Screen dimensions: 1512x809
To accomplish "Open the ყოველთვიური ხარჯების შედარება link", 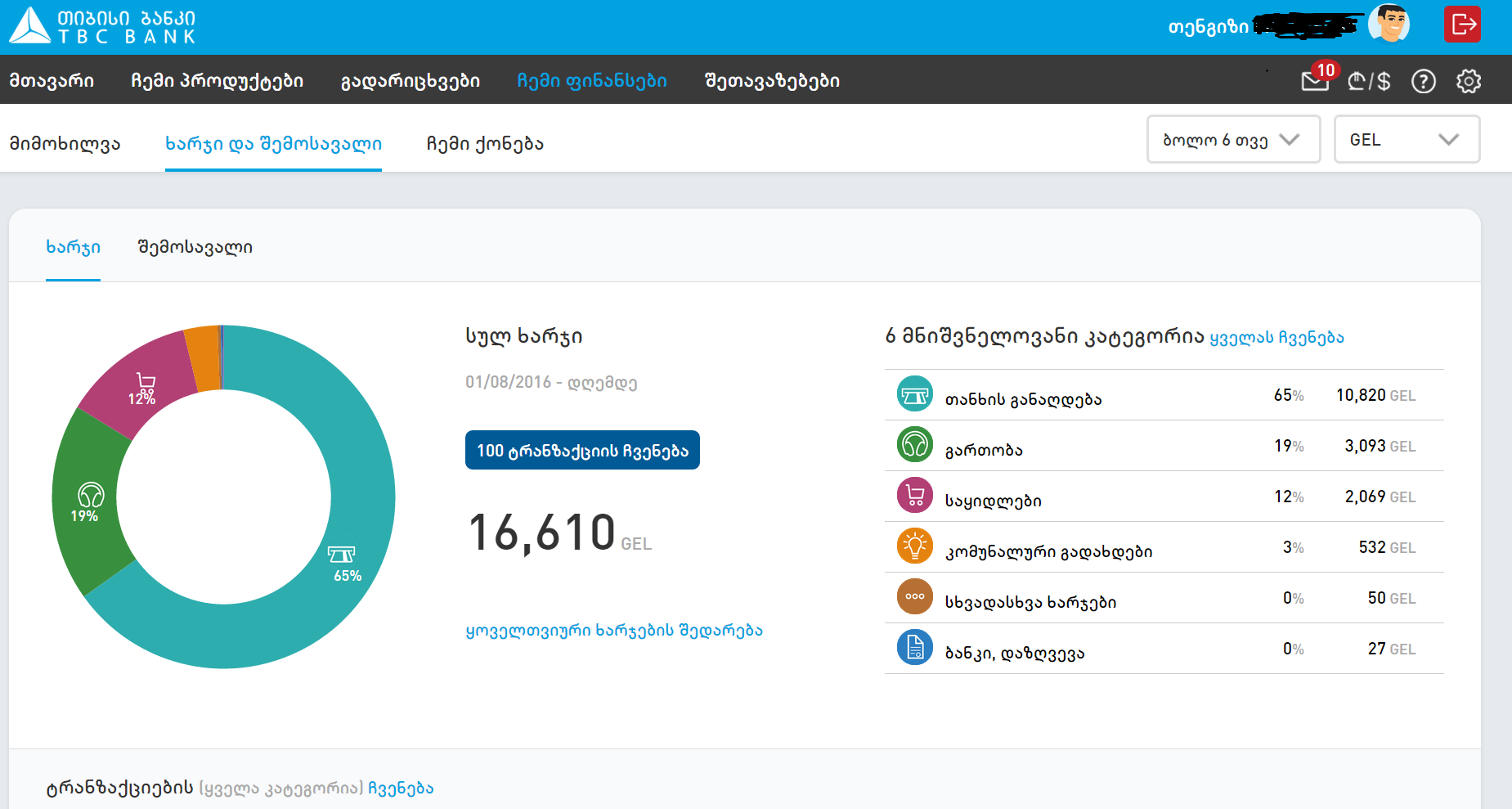I will [x=613, y=631].
